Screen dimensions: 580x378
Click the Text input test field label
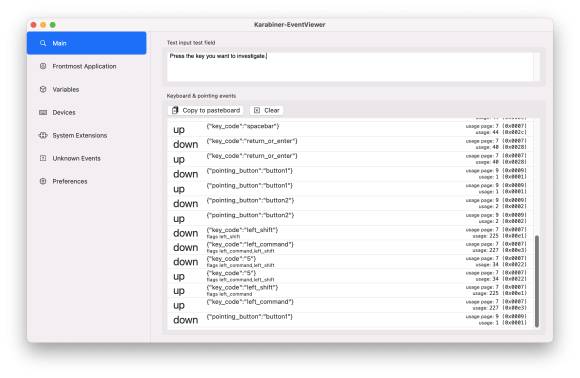(x=191, y=43)
